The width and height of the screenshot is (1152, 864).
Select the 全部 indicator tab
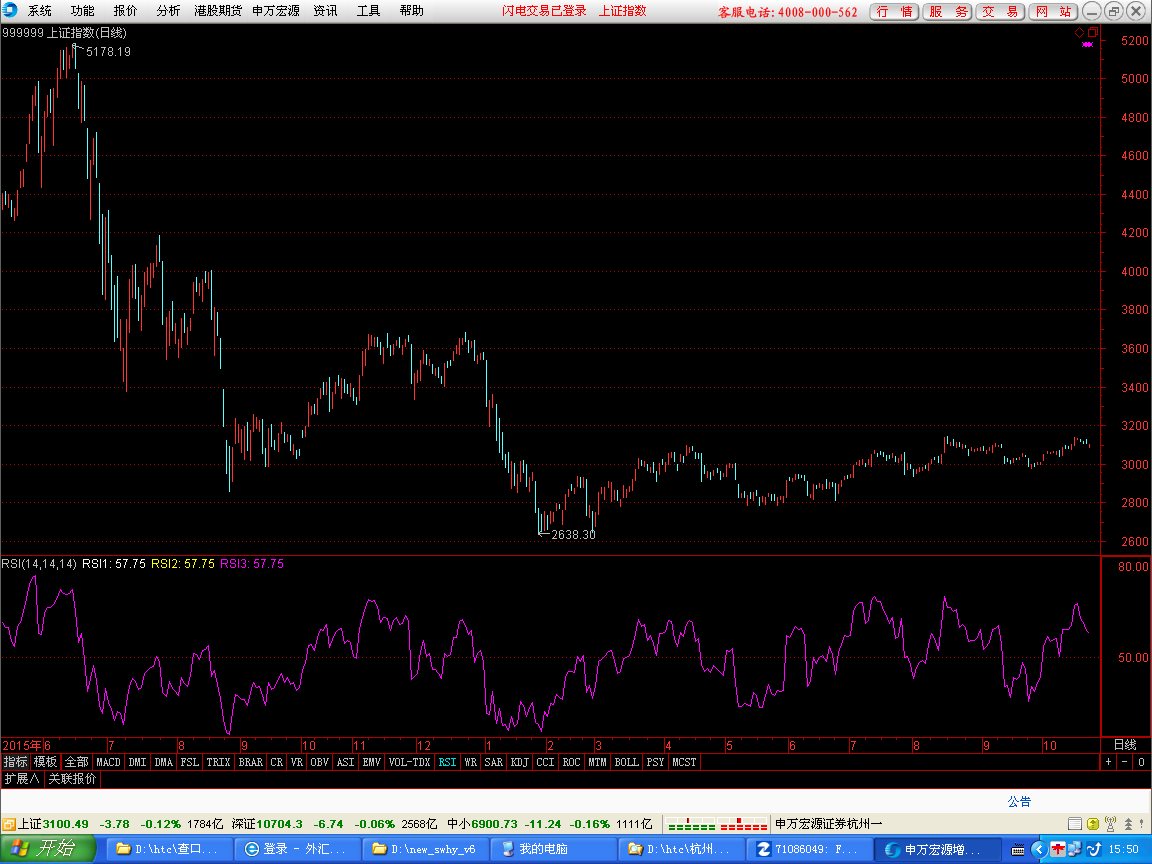tap(76, 762)
